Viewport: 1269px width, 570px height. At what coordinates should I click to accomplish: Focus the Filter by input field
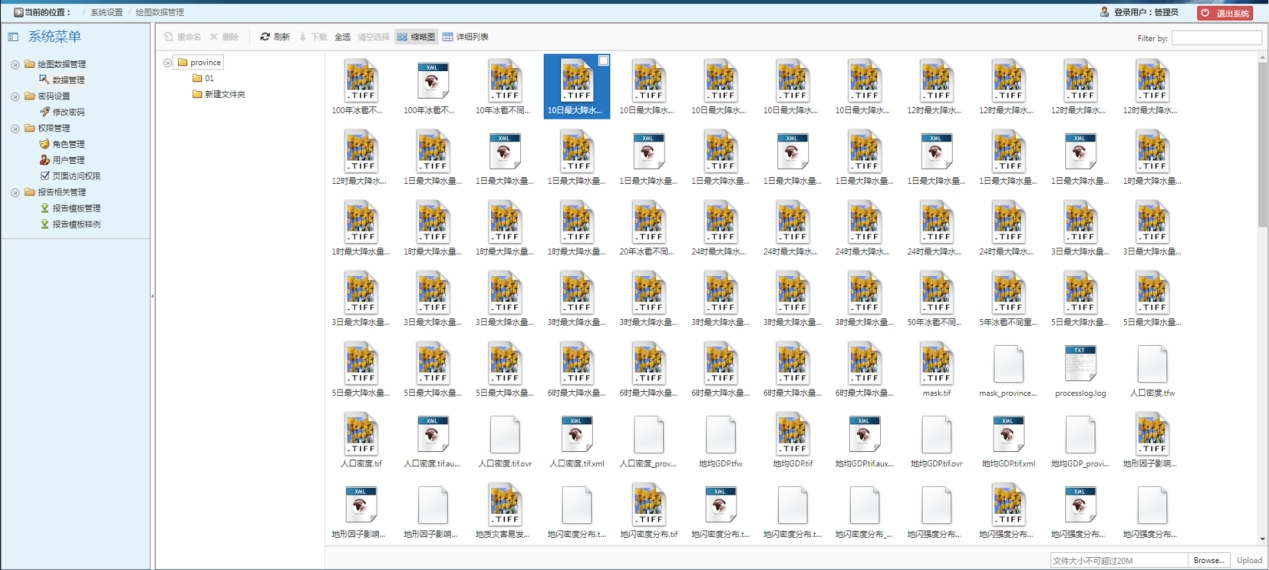coord(1216,38)
